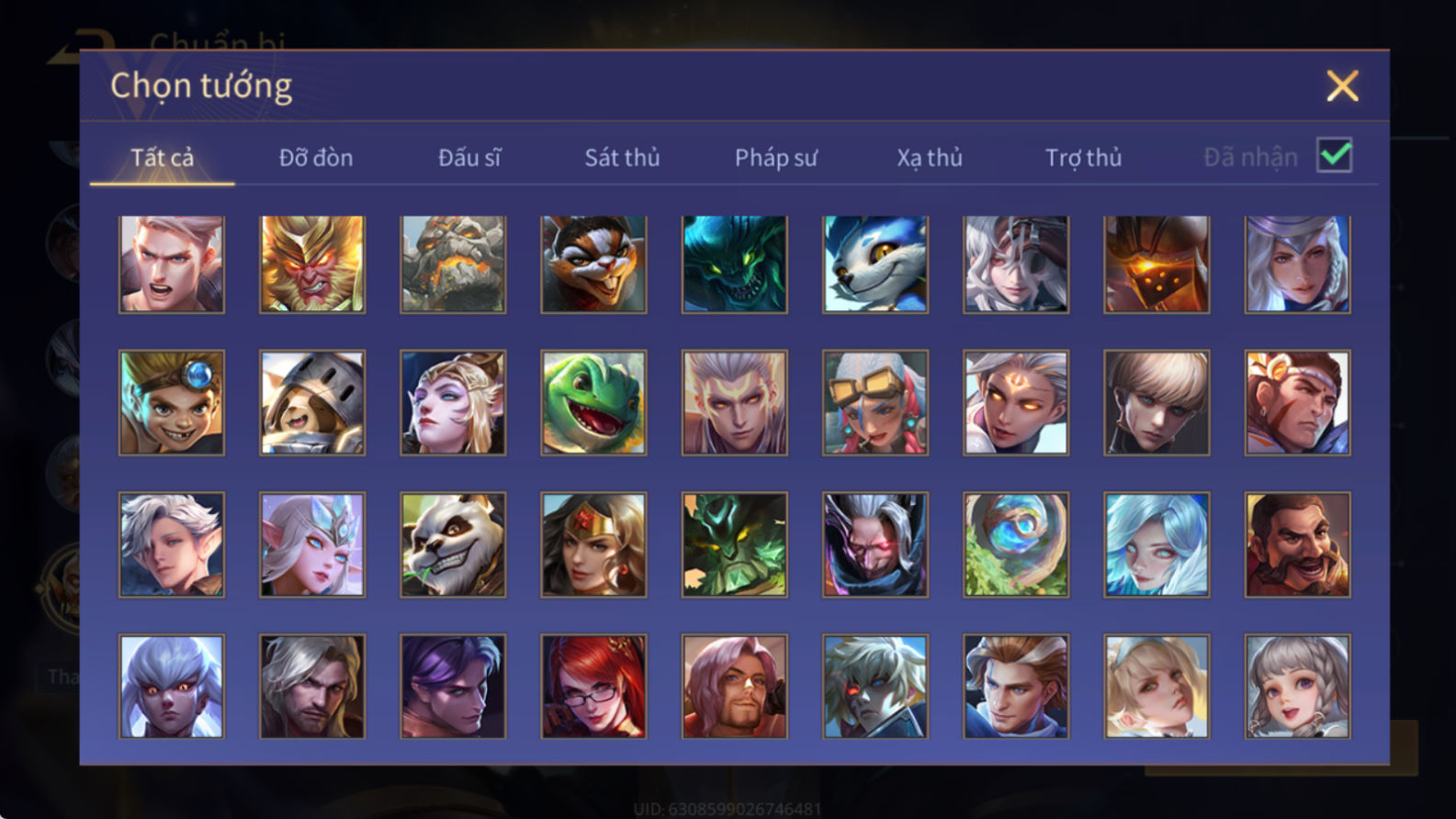Switch to the Trợ thủ tab
The height and width of the screenshot is (819, 1456).
(x=1083, y=158)
